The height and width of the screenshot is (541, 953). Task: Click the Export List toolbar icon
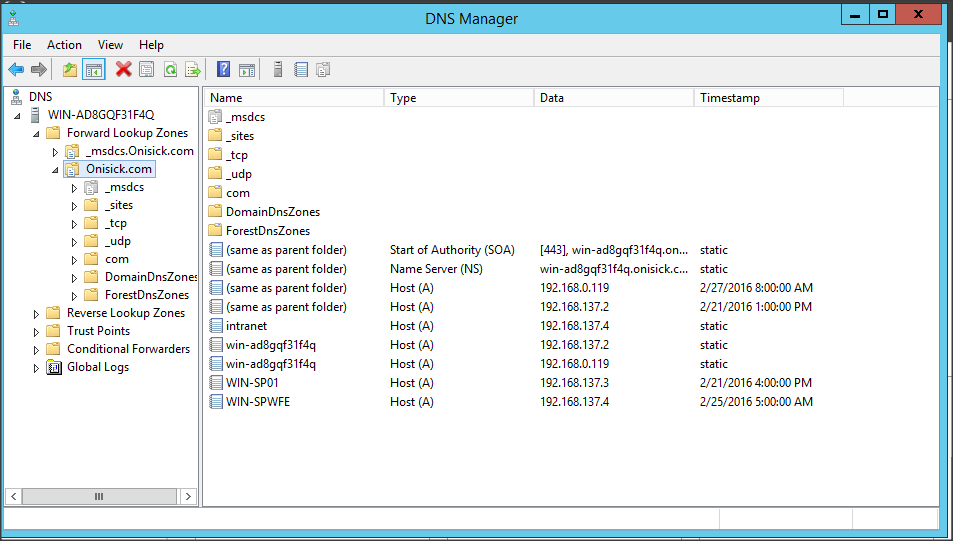click(193, 70)
